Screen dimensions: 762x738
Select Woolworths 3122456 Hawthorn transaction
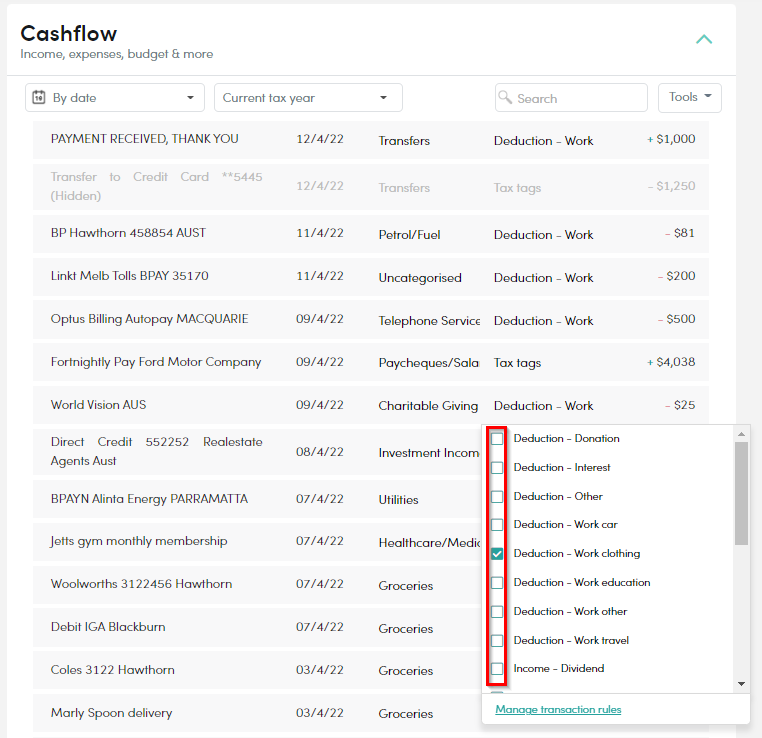[141, 584]
